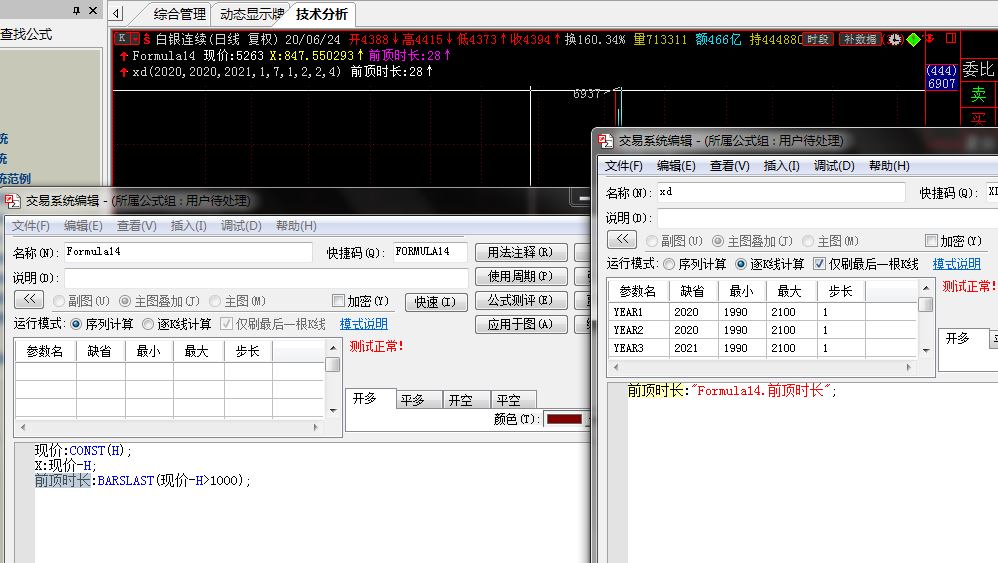998x563 pixels.
Task: Collapse panel with << button in Formula14 editor
Action: [28, 299]
